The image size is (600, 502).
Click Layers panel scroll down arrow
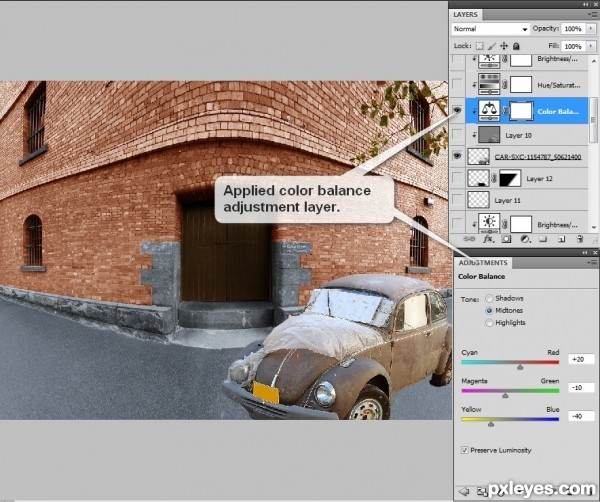point(593,227)
